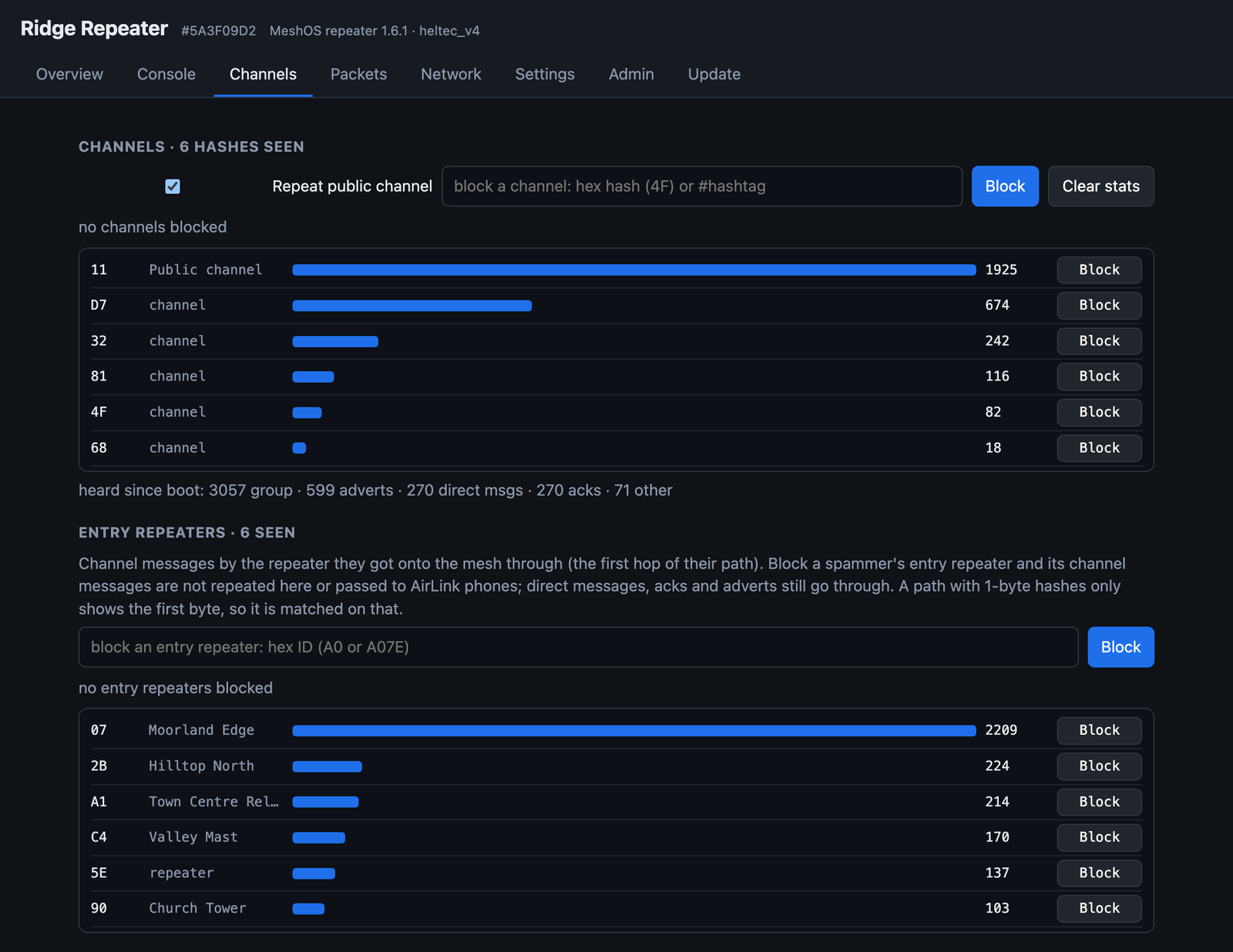
Task: Toggle the Repeat public channel checkbox
Action: 173,186
